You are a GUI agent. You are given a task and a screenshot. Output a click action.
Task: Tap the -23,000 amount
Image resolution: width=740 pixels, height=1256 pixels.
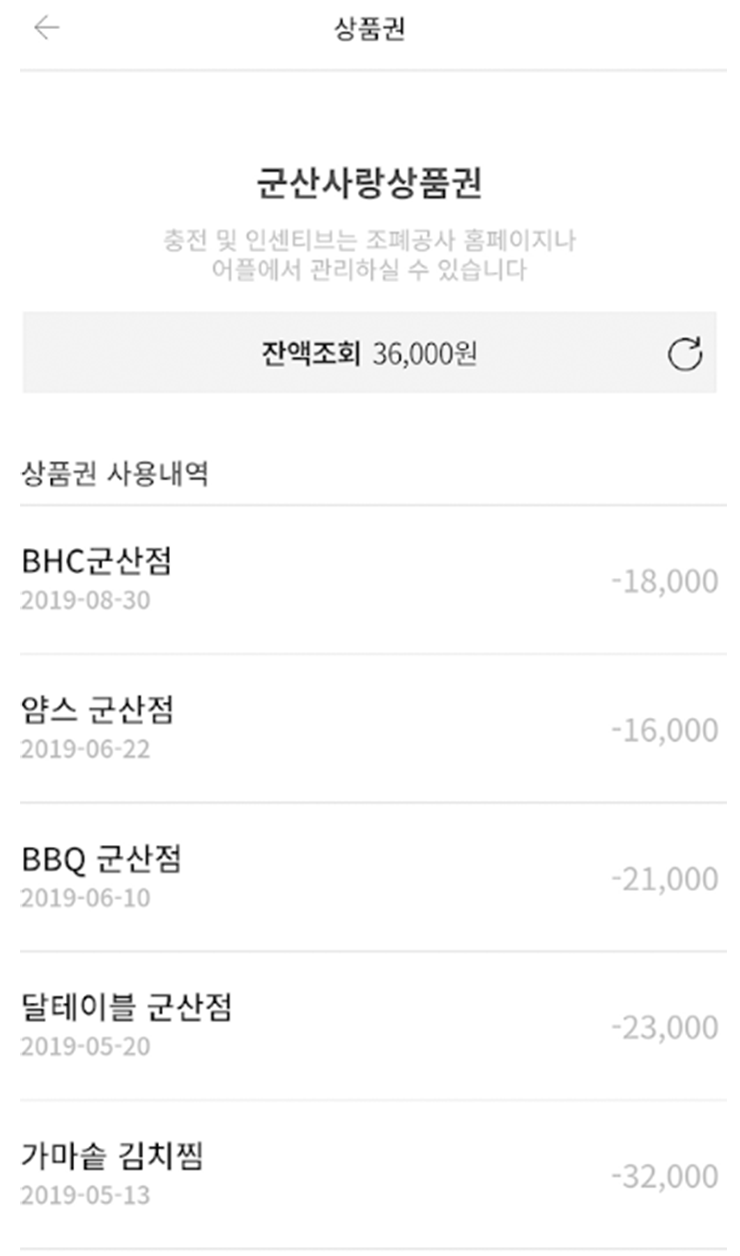click(x=664, y=1027)
